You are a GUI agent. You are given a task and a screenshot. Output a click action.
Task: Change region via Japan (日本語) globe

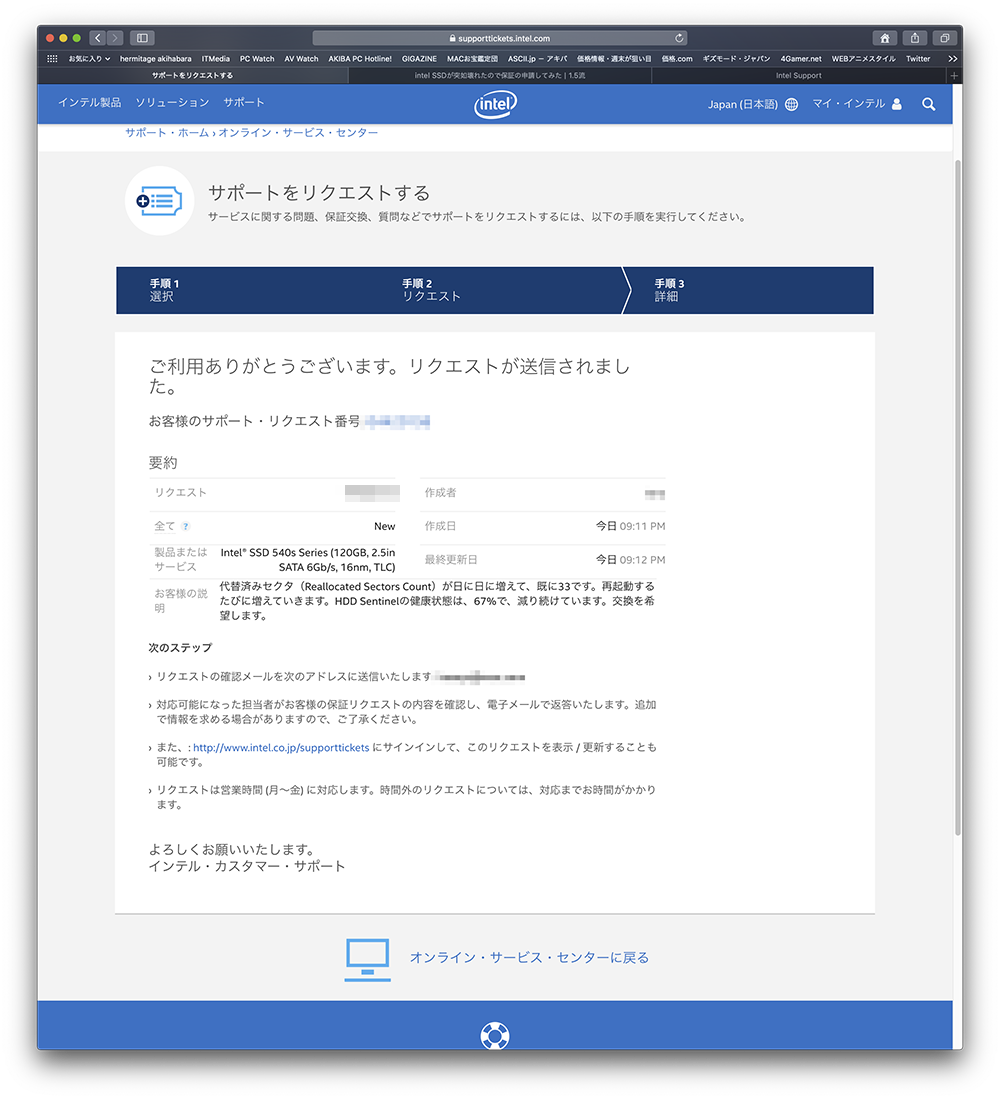point(753,104)
